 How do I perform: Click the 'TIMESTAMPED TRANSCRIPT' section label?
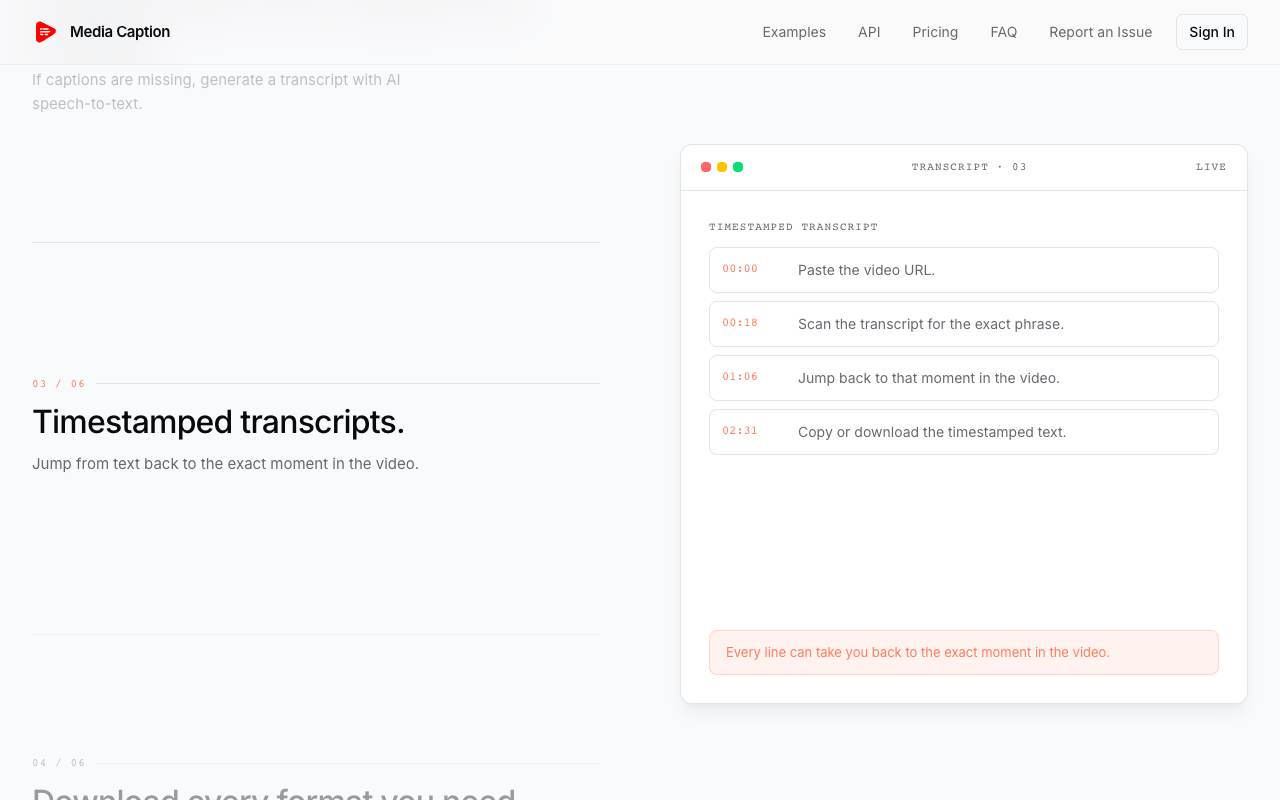[x=793, y=227]
